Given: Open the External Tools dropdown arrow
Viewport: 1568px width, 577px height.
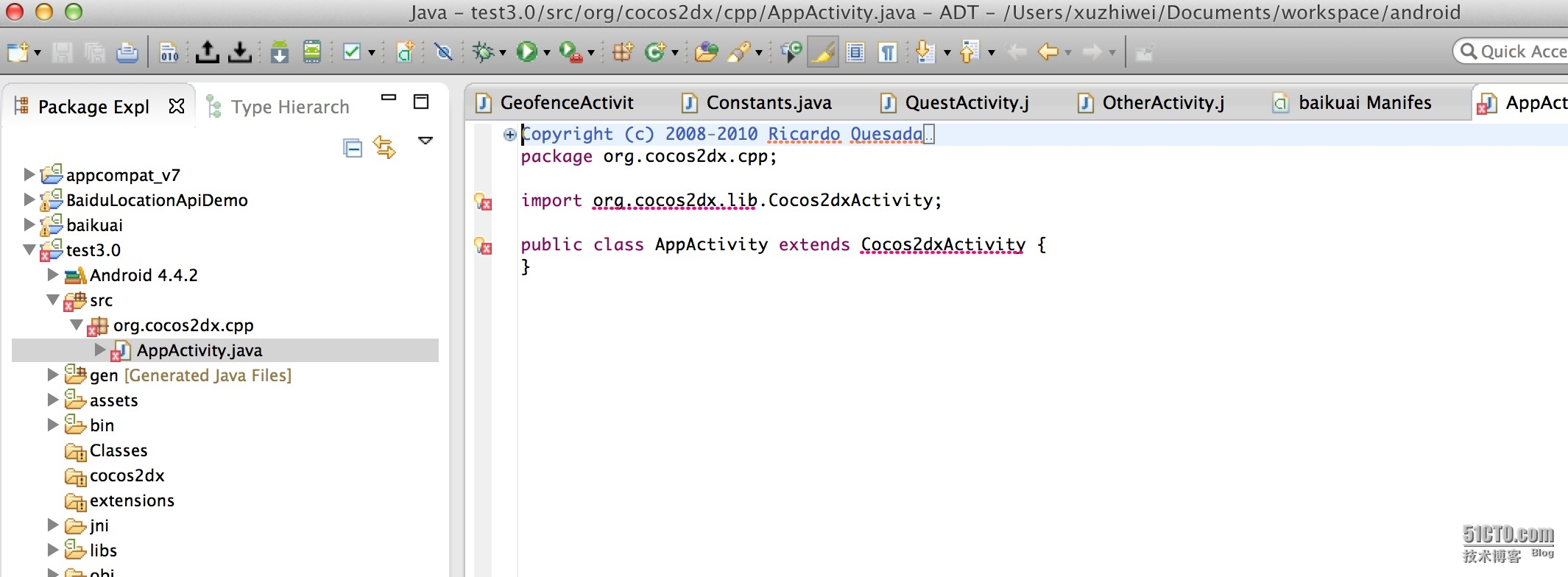Looking at the screenshot, I should pyautogui.click(x=591, y=53).
